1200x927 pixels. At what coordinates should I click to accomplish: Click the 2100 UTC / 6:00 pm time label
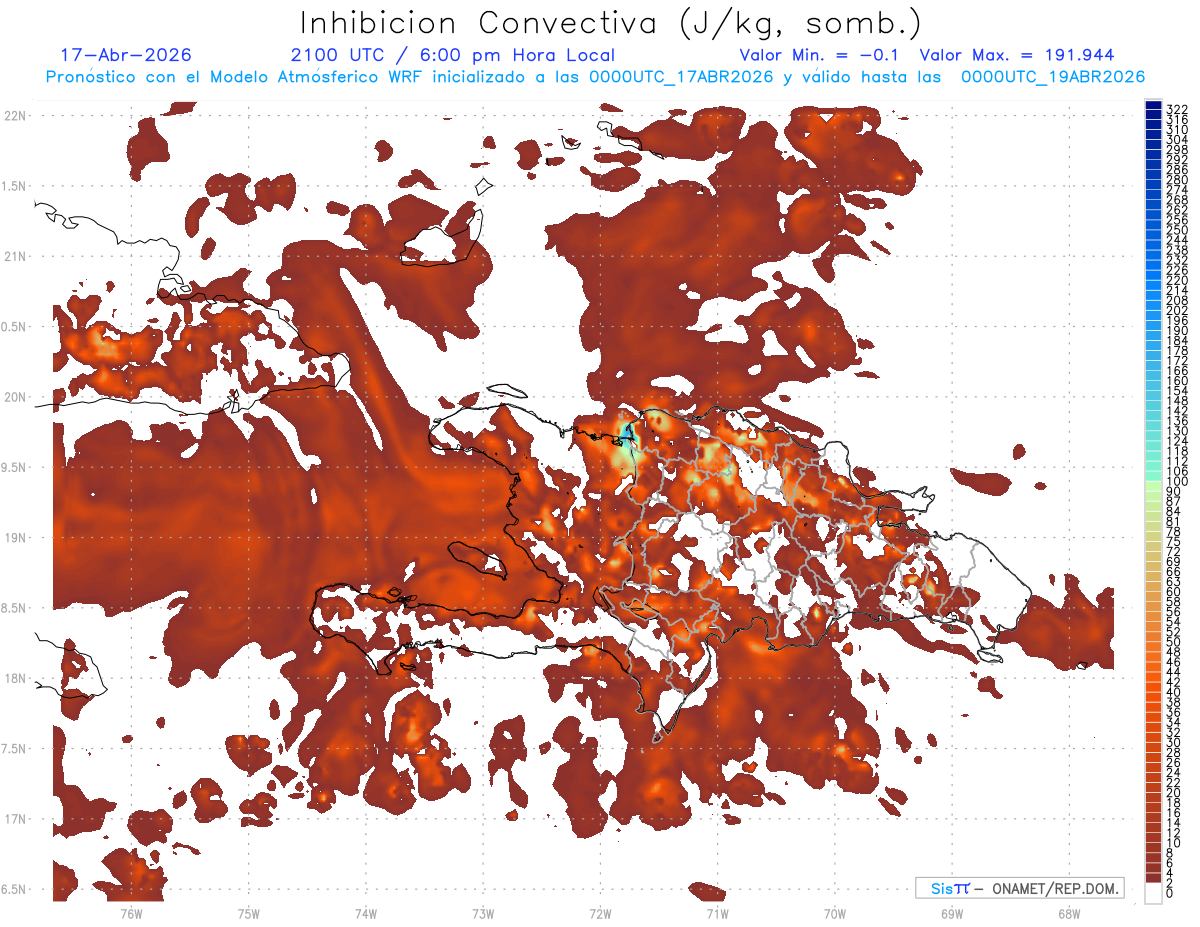453,55
